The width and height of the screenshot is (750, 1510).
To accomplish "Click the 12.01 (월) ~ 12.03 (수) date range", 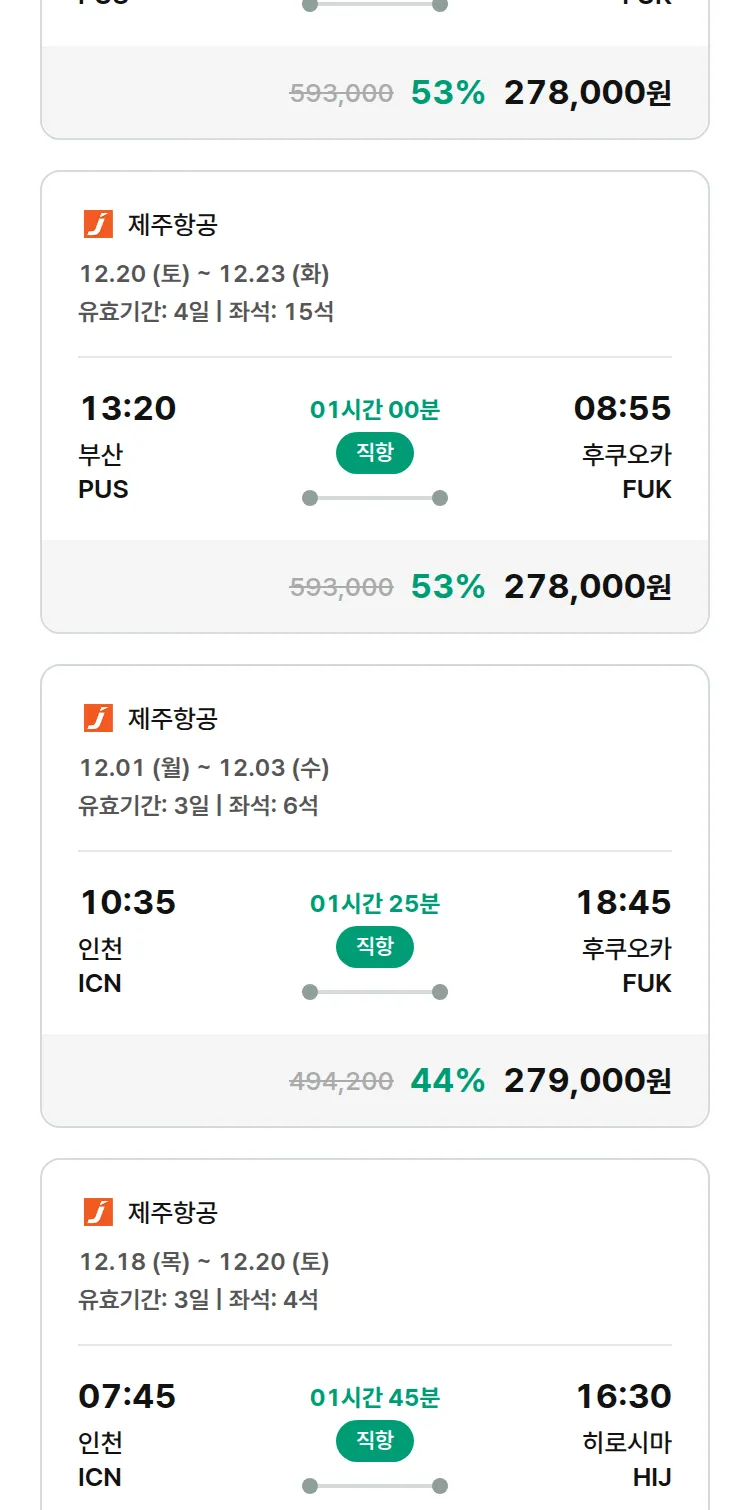I will pos(204,768).
